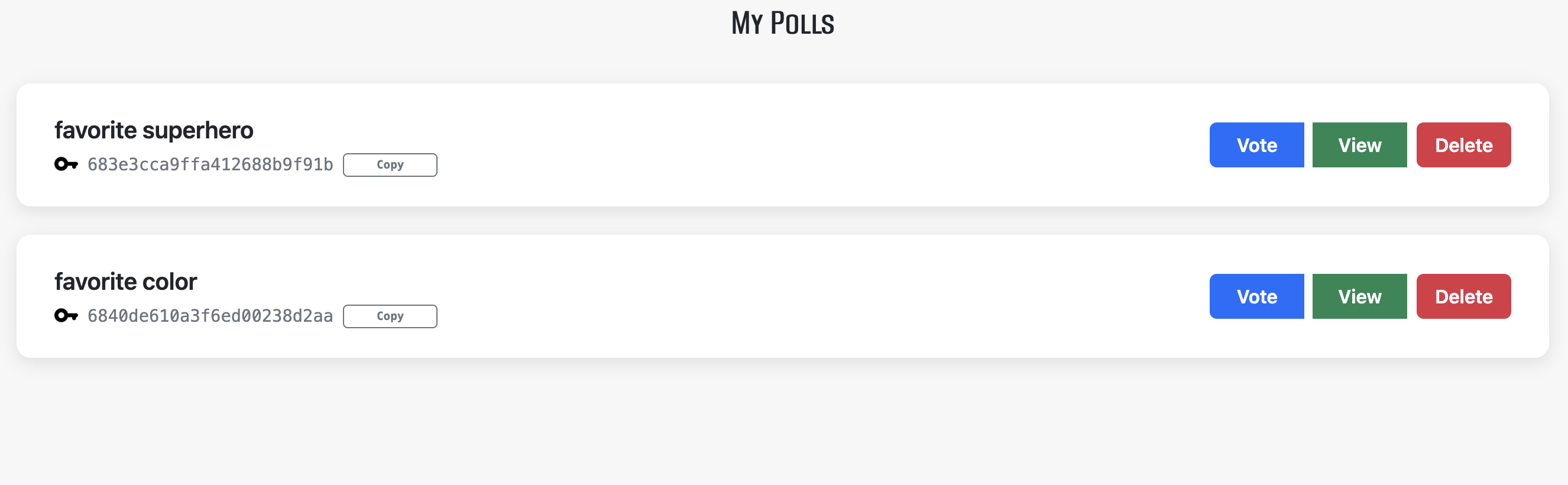Copy the favorite color poll ID
Image resolution: width=1568 pixels, height=485 pixels.
tap(390, 316)
